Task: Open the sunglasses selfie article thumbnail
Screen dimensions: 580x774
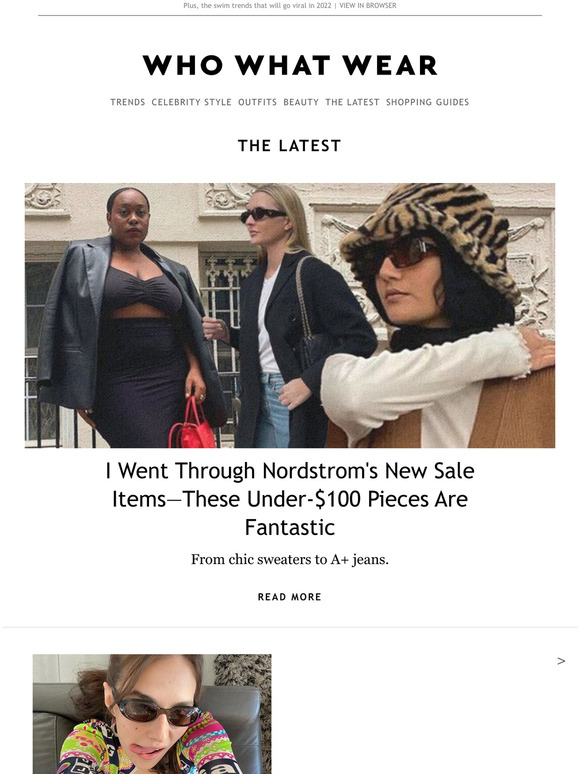Action: pos(152,714)
